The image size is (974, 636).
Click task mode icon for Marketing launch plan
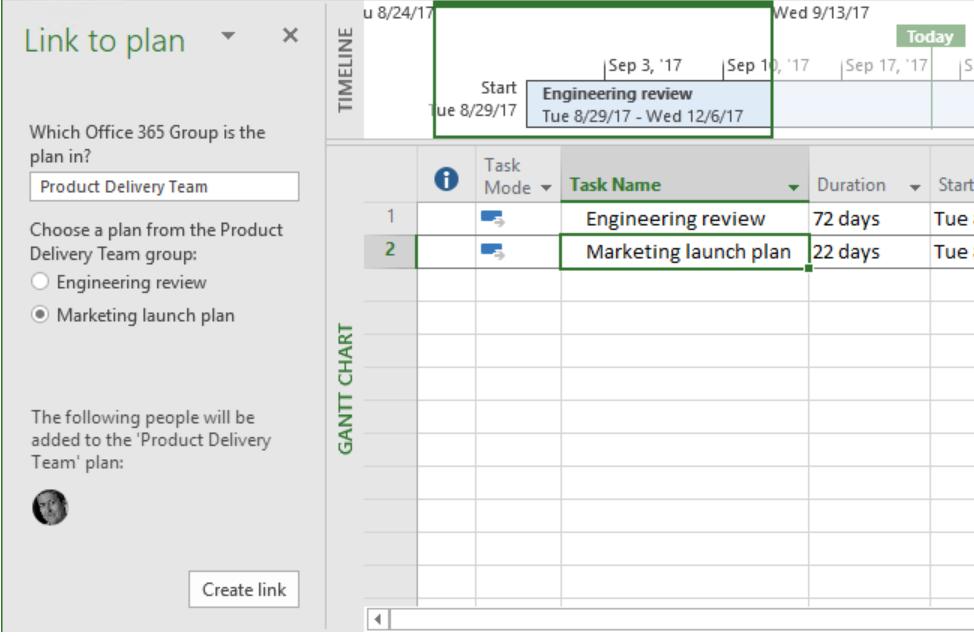pos(492,252)
